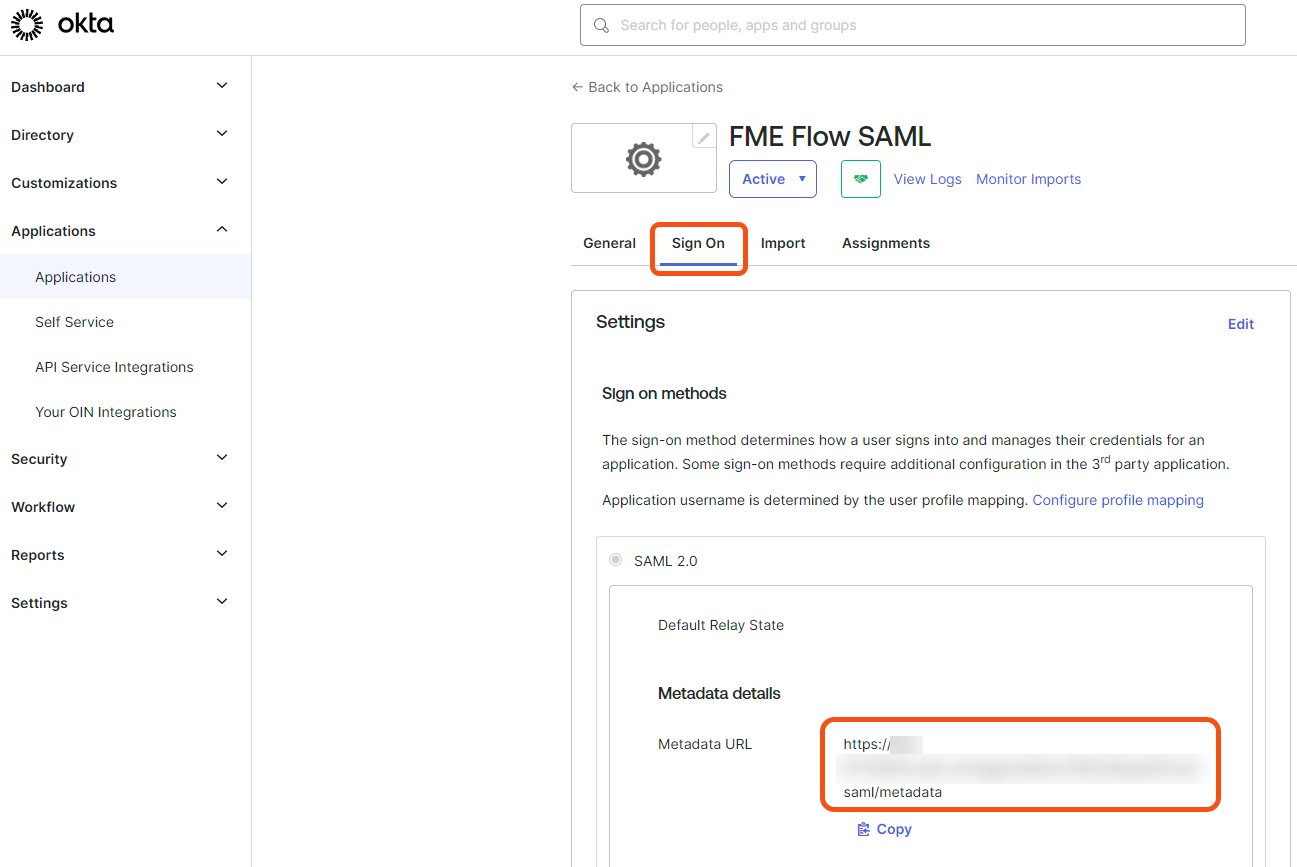Click the saml/metadata URL text

click(x=892, y=792)
